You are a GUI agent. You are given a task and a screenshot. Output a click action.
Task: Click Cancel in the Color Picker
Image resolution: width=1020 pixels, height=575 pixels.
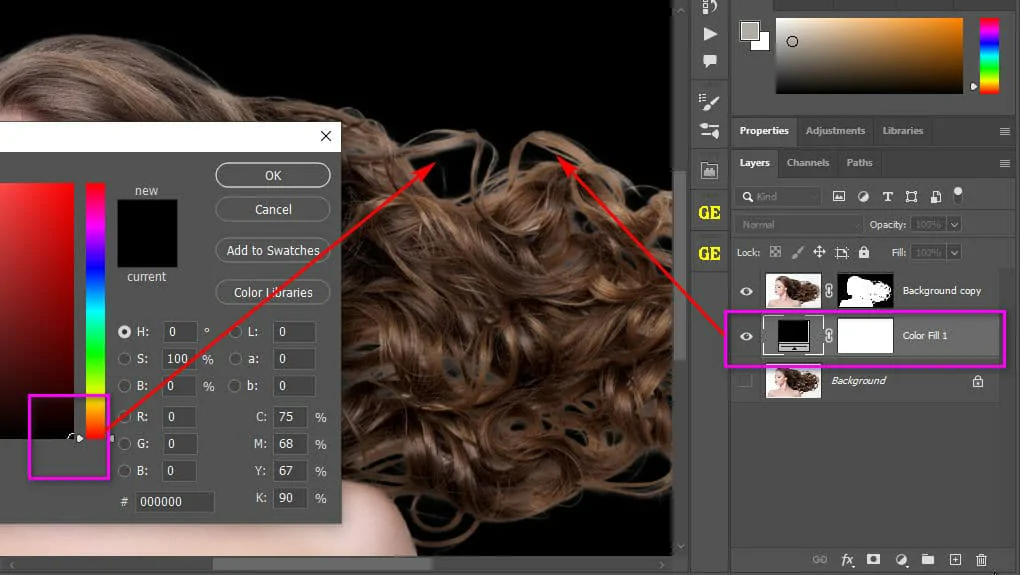tap(273, 209)
